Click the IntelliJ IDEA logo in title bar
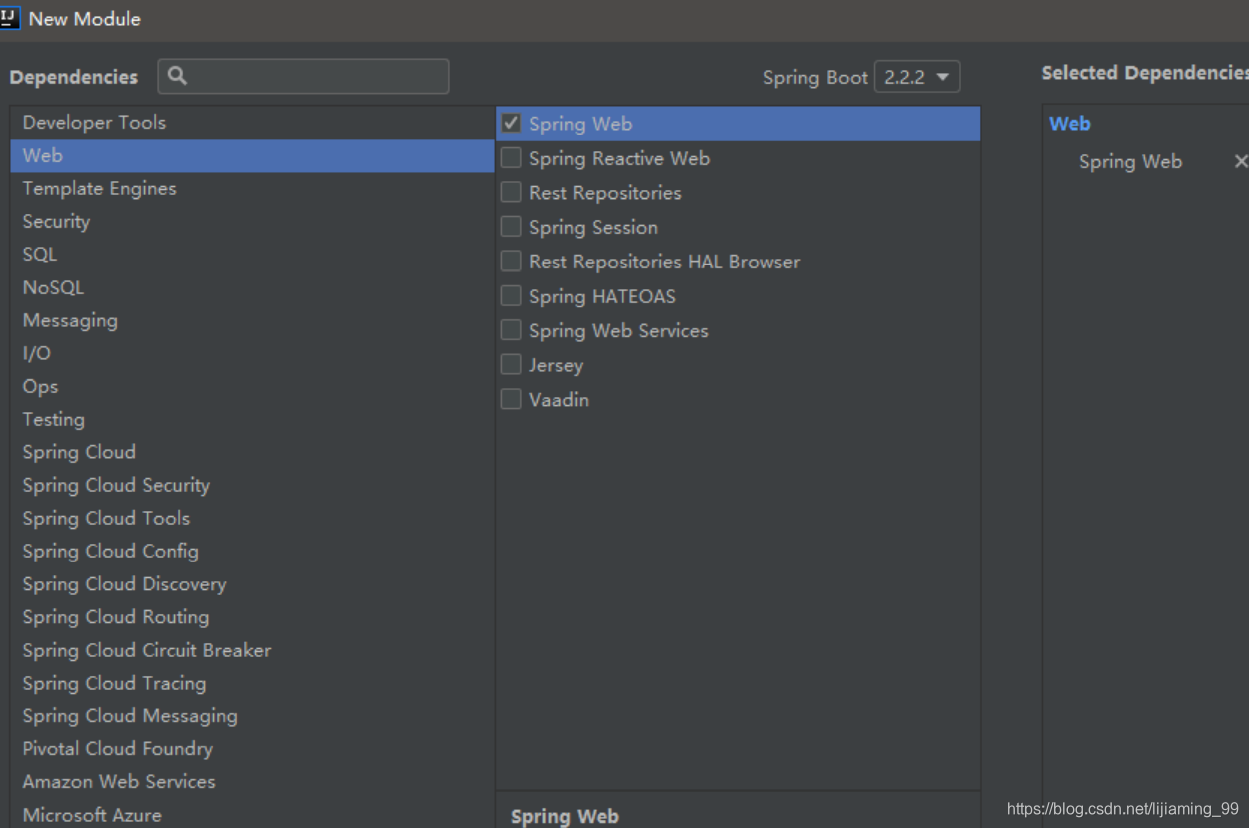 10,17
